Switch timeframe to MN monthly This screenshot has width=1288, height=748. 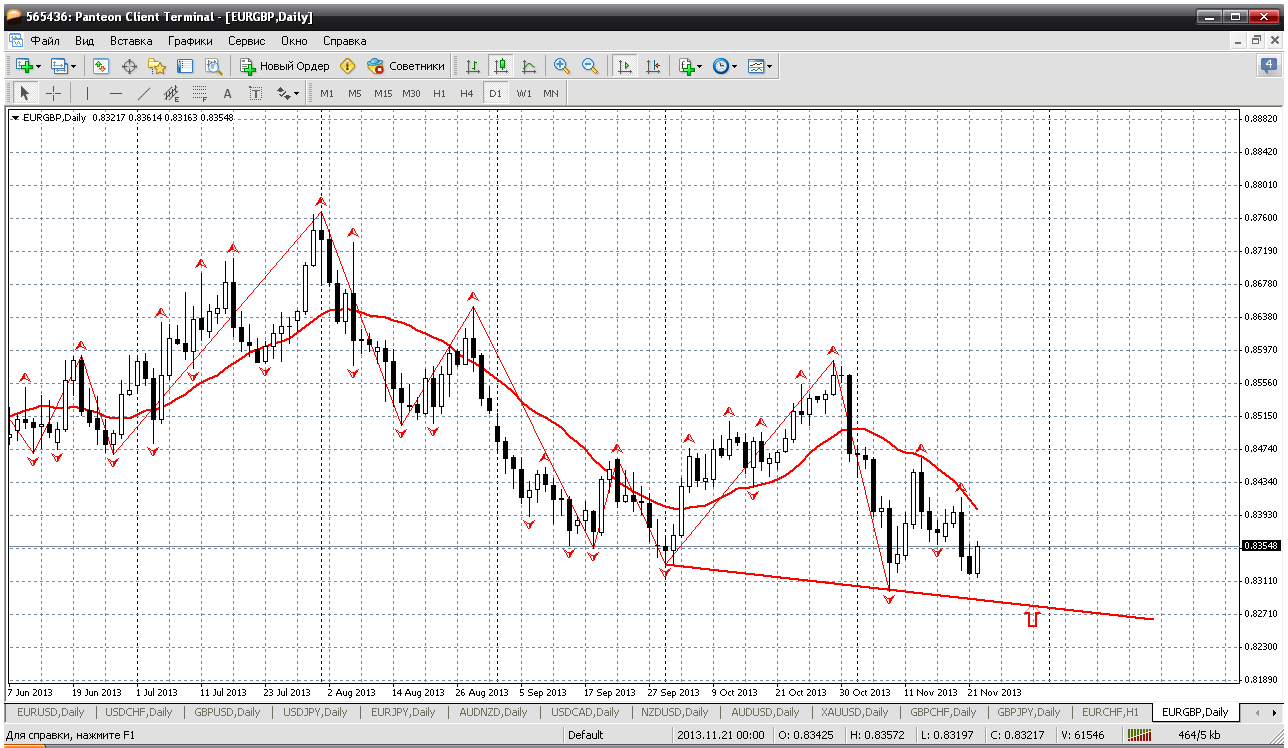(551, 93)
